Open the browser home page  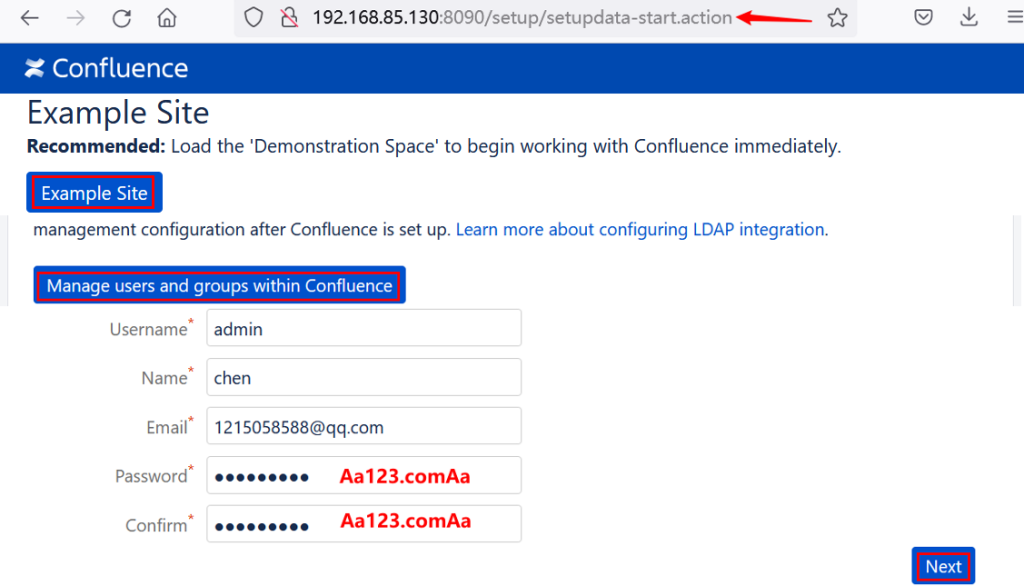(167, 18)
